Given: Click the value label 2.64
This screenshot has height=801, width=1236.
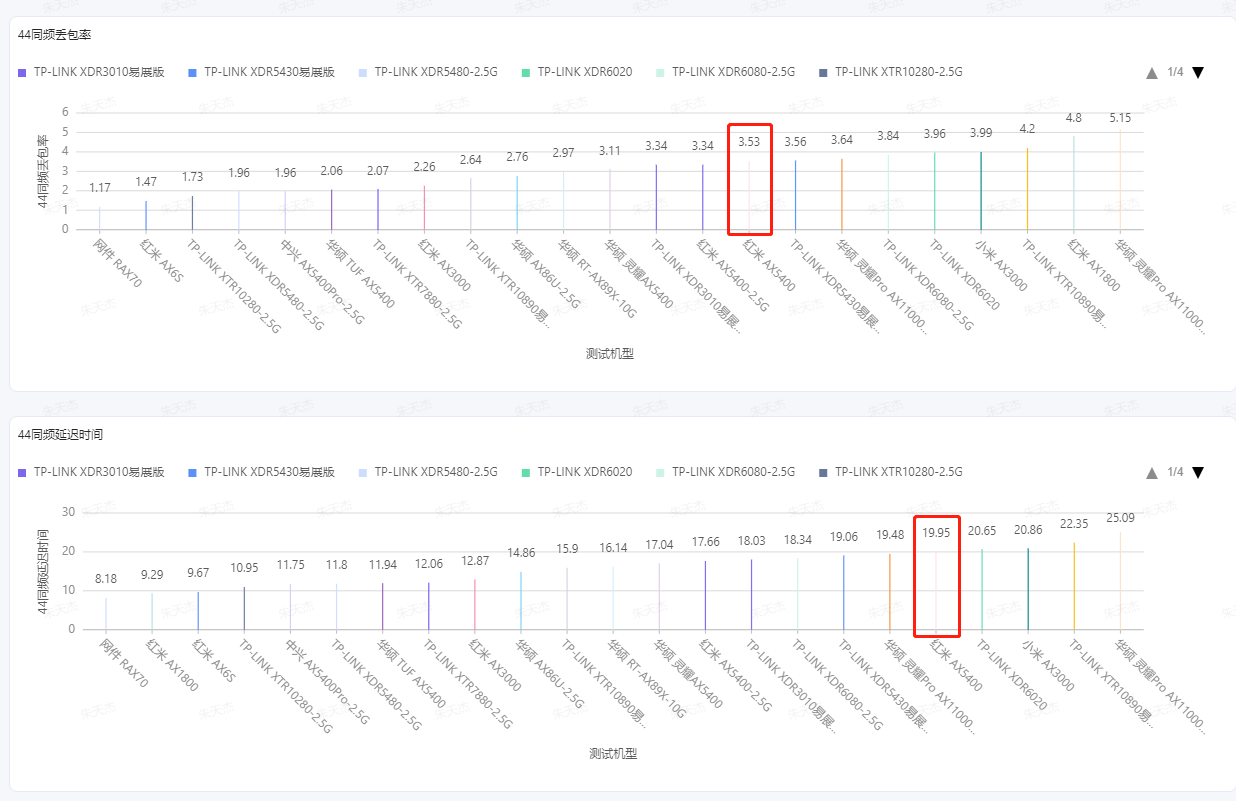Looking at the screenshot, I should pos(471,160).
